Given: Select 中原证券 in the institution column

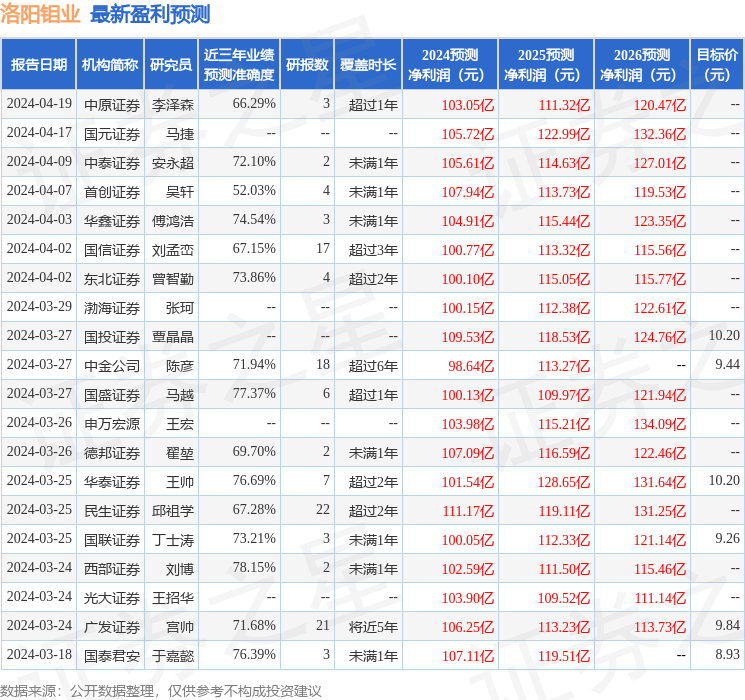Looking at the screenshot, I should coord(112,105).
